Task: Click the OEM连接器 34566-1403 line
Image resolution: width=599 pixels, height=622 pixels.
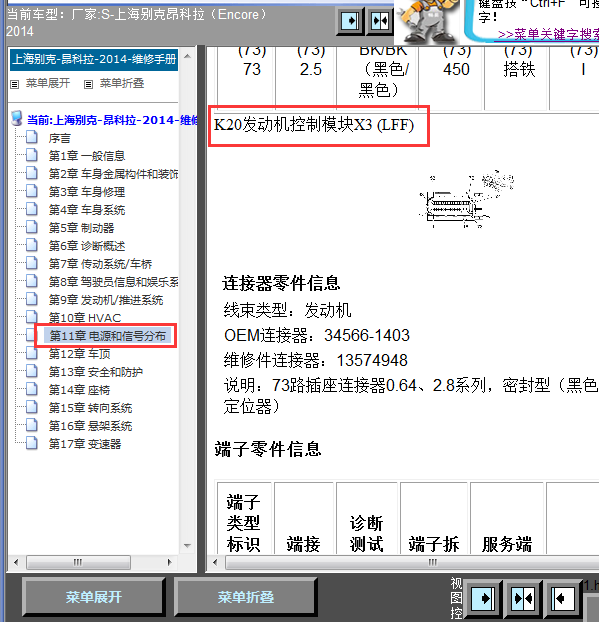Action: coord(317,336)
